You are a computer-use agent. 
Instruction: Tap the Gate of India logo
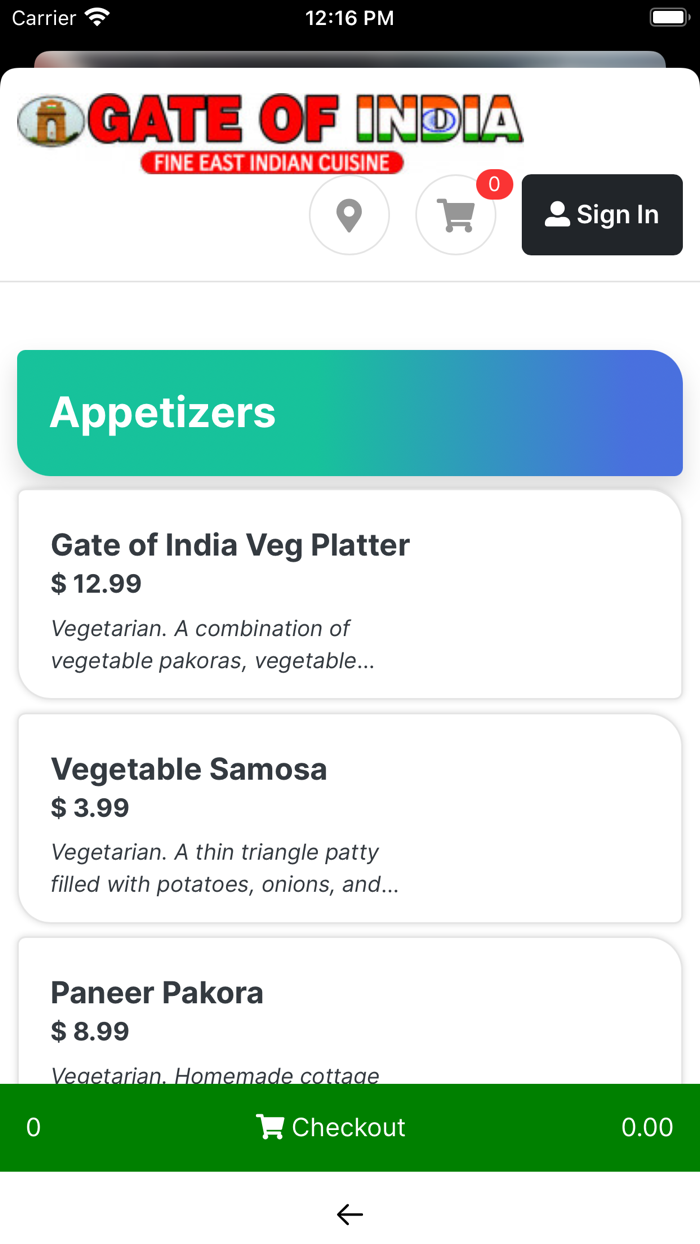tap(270, 134)
